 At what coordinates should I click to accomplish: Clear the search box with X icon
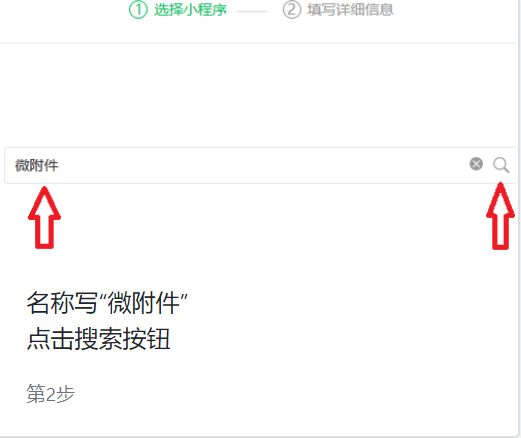pyautogui.click(x=476, y=164)
